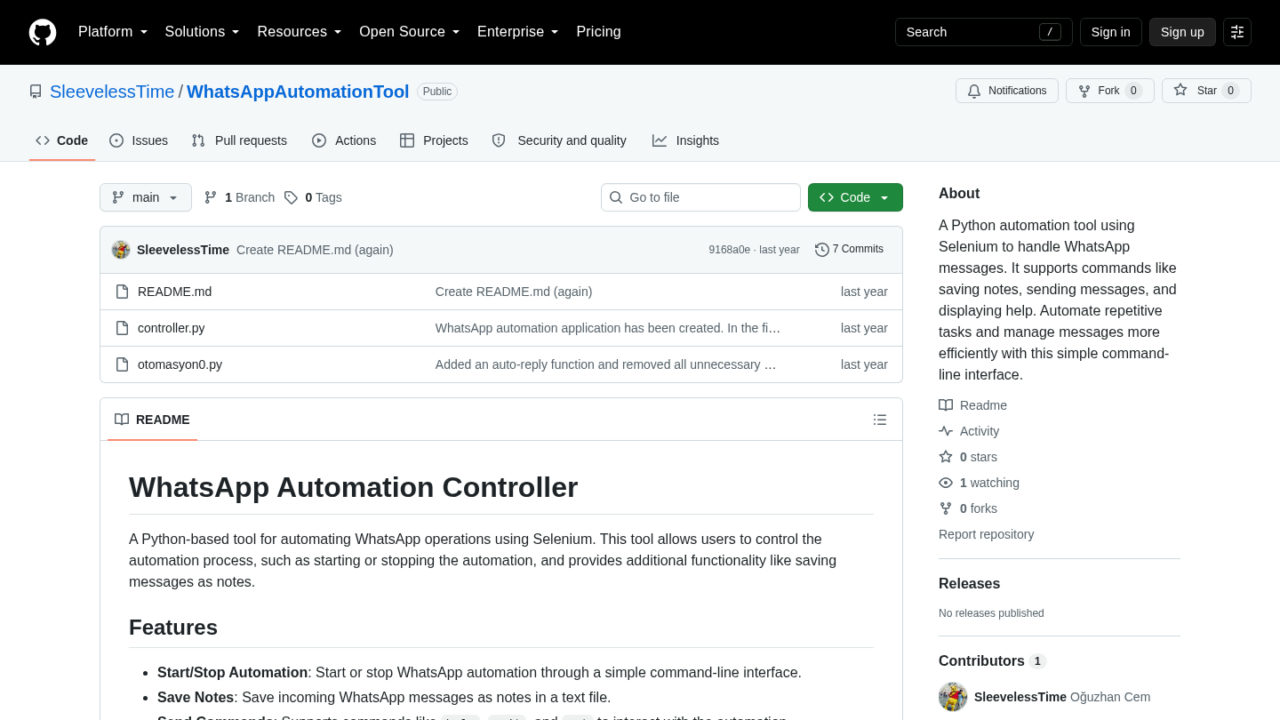Image resolution: width=1280 pixels, height=720 pixels.
Task: Open the Pricing link
Action: (598, 32)
